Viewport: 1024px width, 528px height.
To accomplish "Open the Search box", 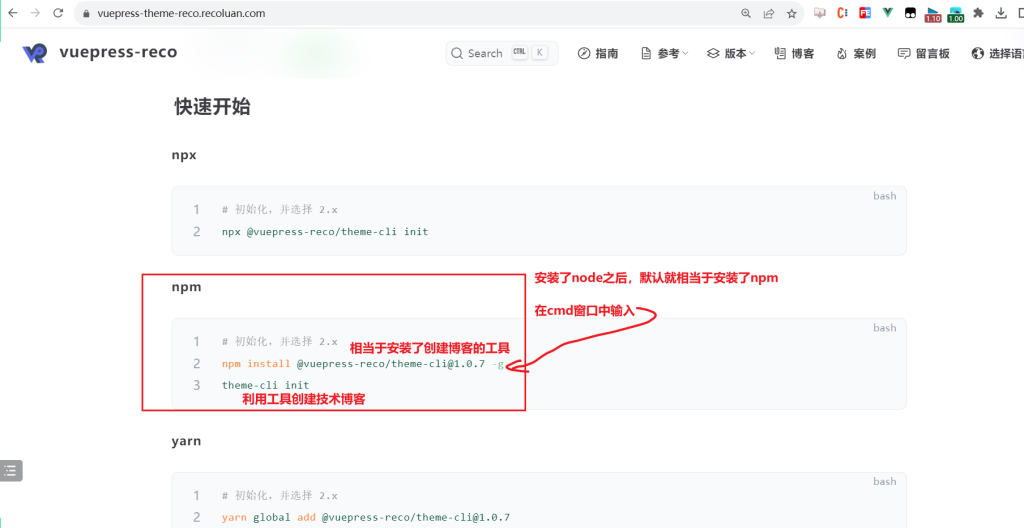I will coord(502,53).
